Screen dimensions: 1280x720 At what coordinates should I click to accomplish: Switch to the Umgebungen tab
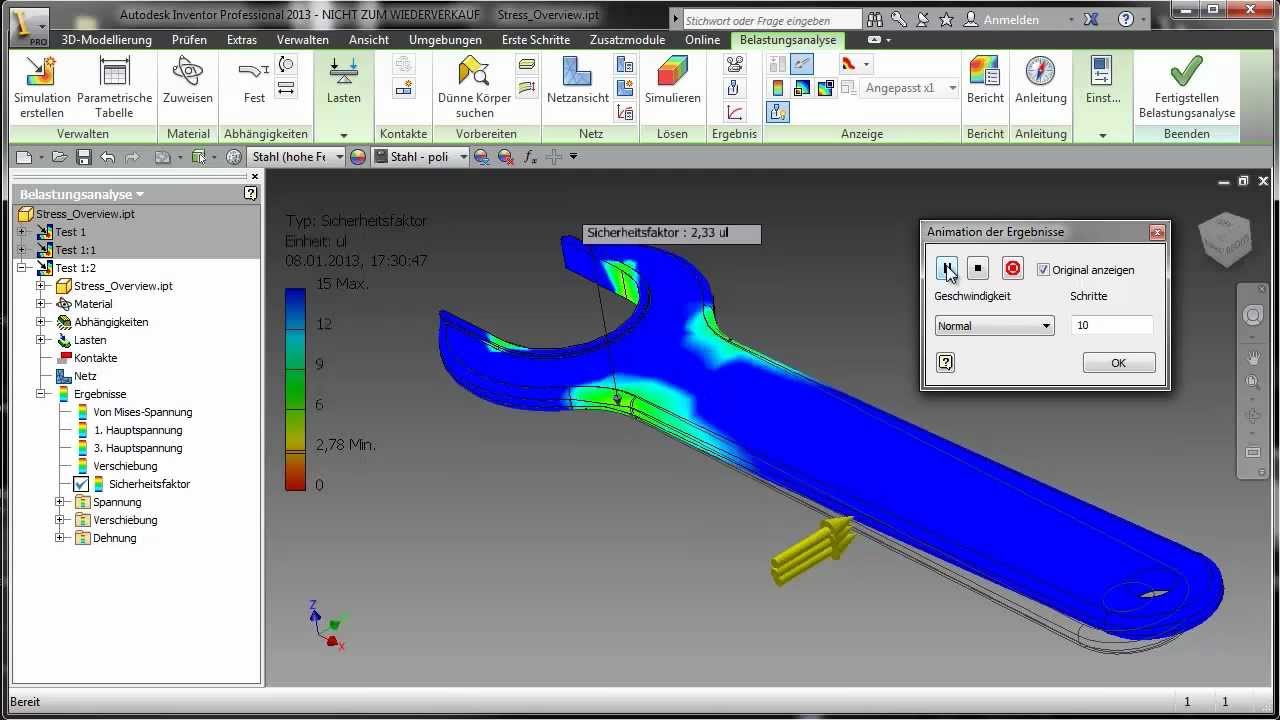tap(445, 40)
